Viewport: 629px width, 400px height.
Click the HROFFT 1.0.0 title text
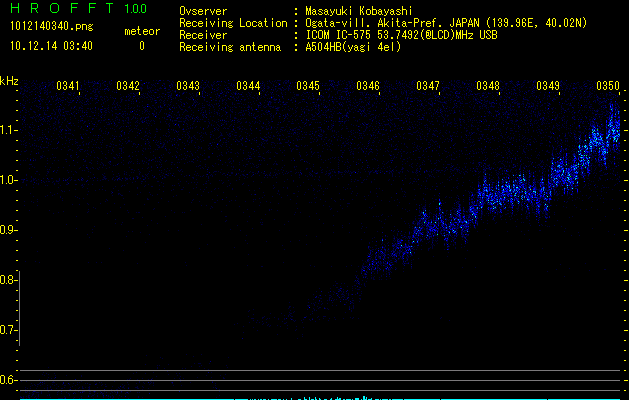[x=78, y=8]
